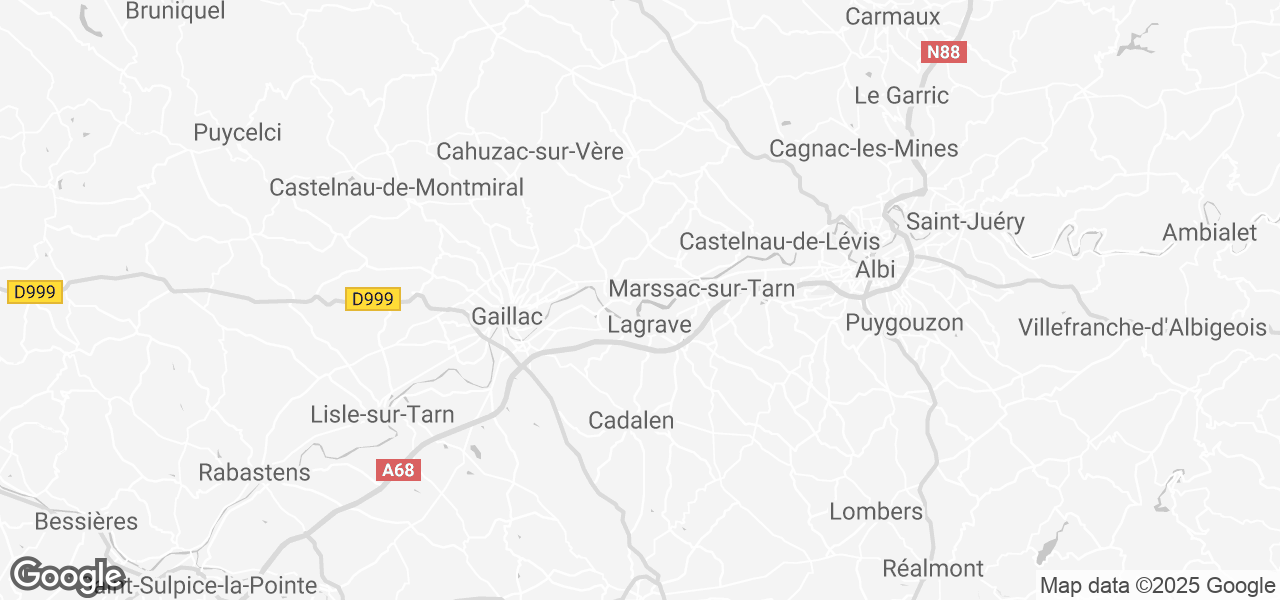Click the D999 shield near Gaillac
This screenshot has width=1280, height=600.
373,299
